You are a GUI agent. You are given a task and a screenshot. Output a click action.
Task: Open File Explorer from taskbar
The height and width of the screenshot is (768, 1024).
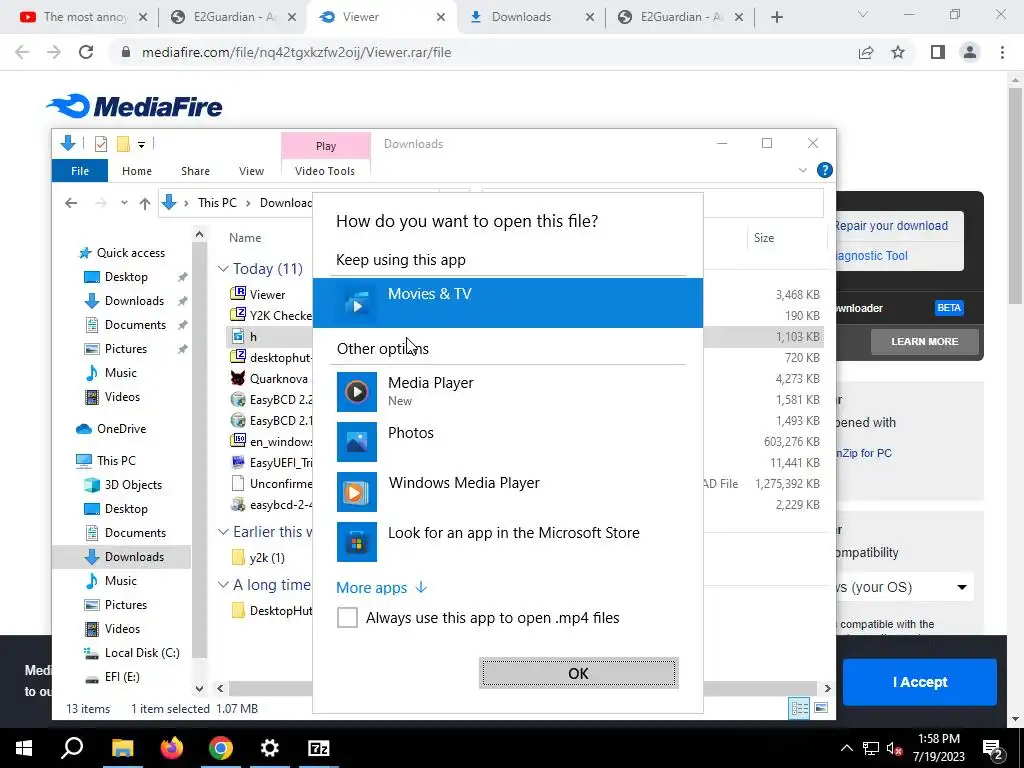[x=122, y=748]
